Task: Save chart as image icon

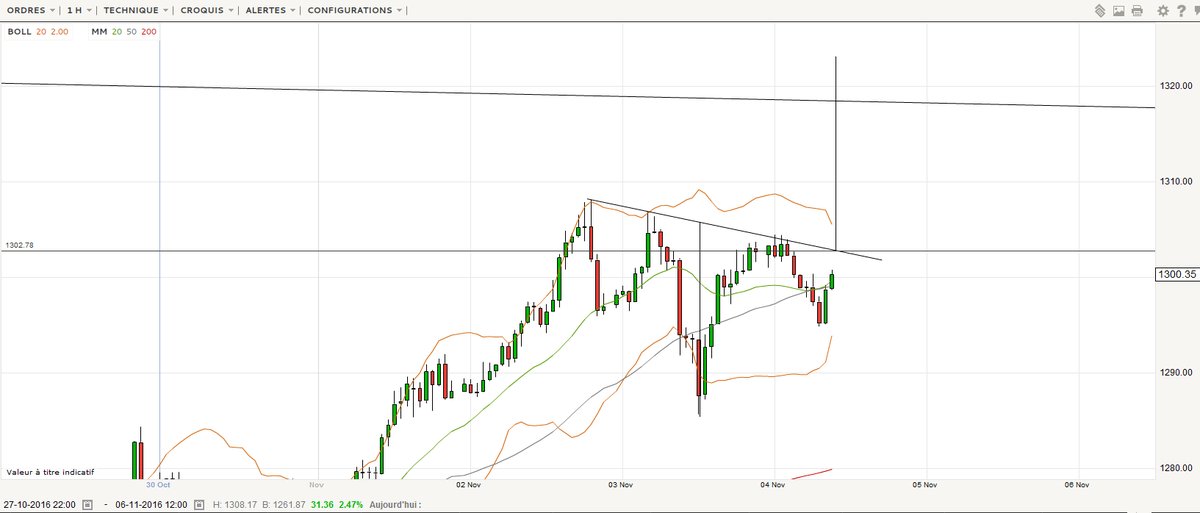Action: coord(1117,11)
